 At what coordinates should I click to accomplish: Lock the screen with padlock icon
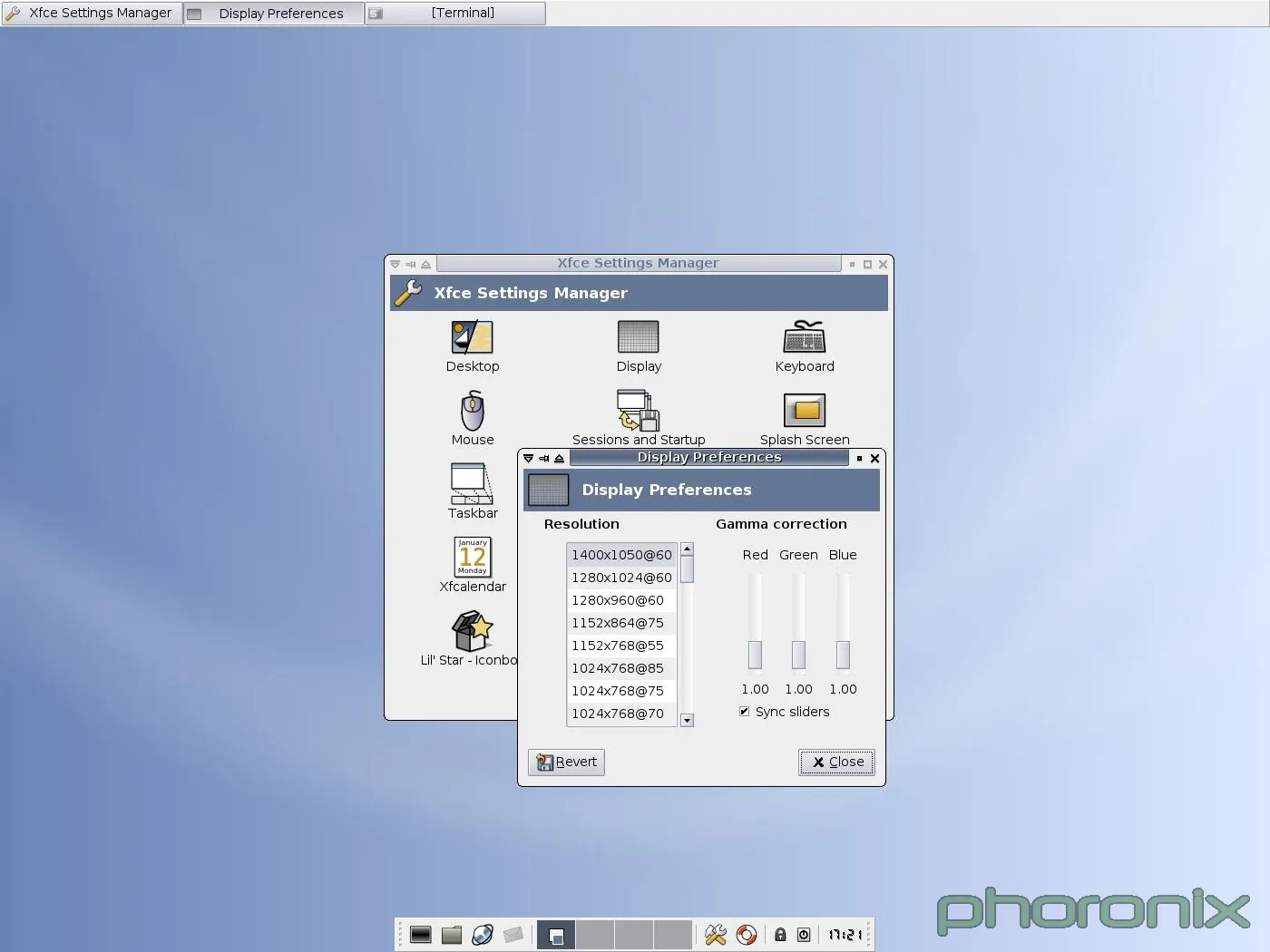[x=780, y=935]
